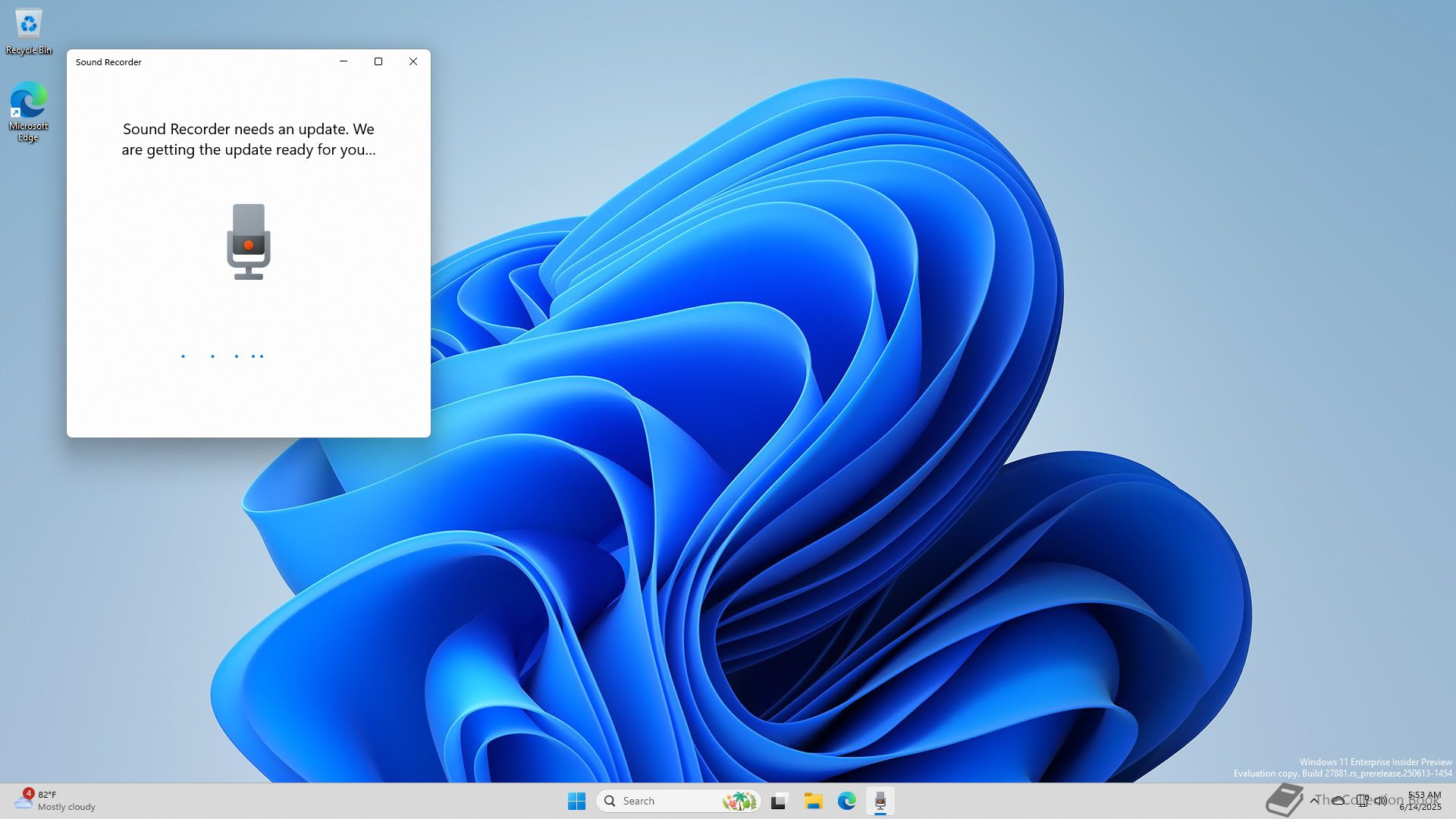Open the Windows Start menu
The width and height of the screenshot is (1456, 819).
tap(576, 801)
